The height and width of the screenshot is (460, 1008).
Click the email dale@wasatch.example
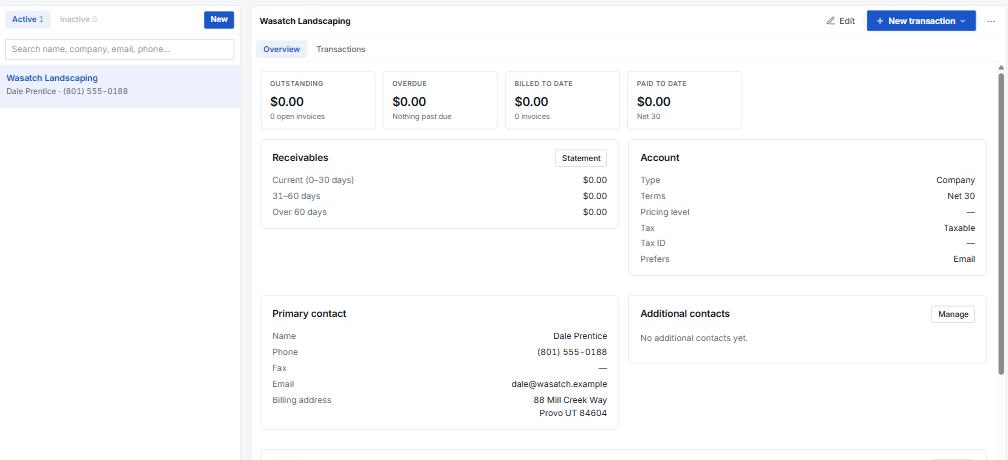tap(559, 384)
